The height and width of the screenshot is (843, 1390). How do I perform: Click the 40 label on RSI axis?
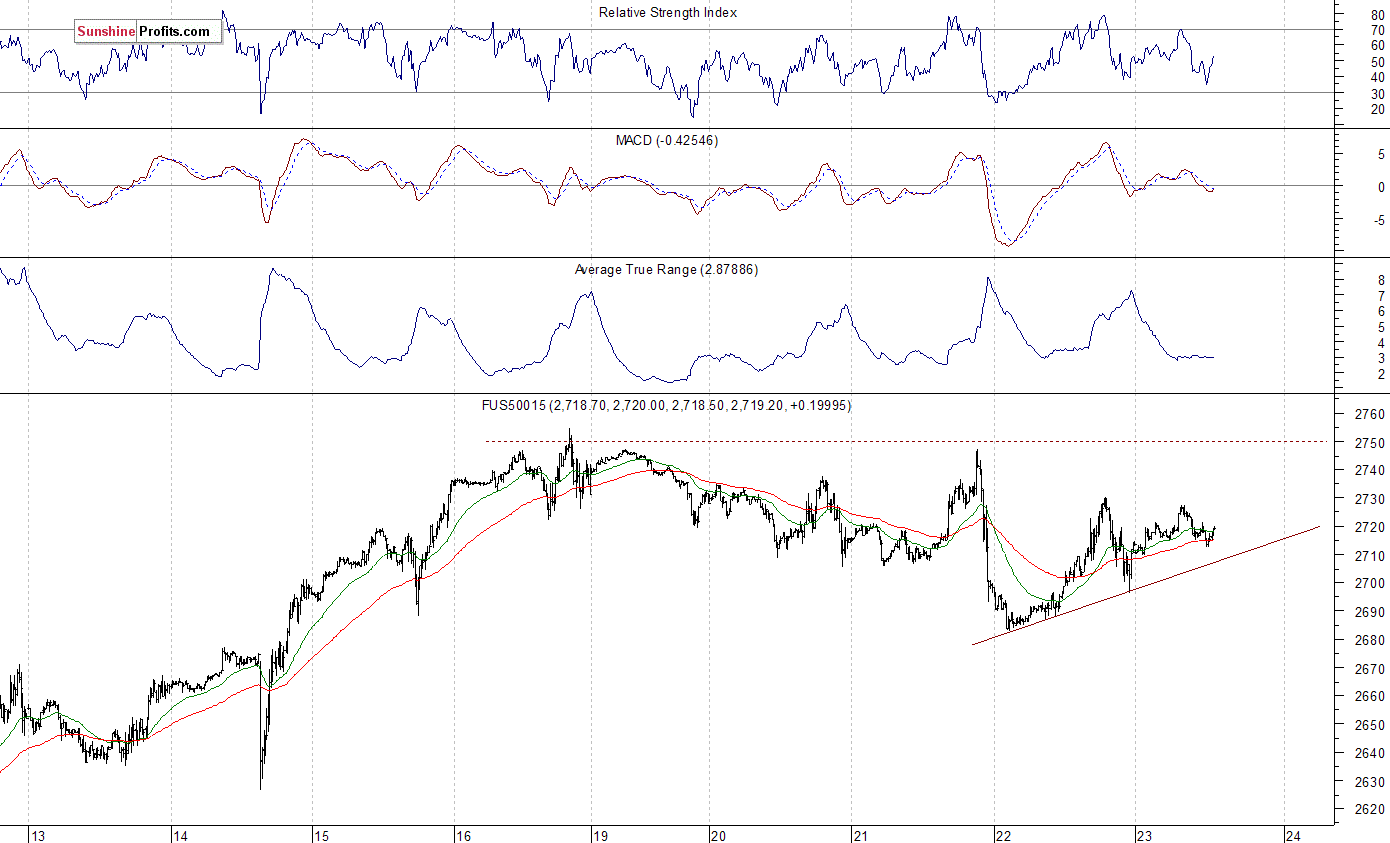coord(1378,77)
